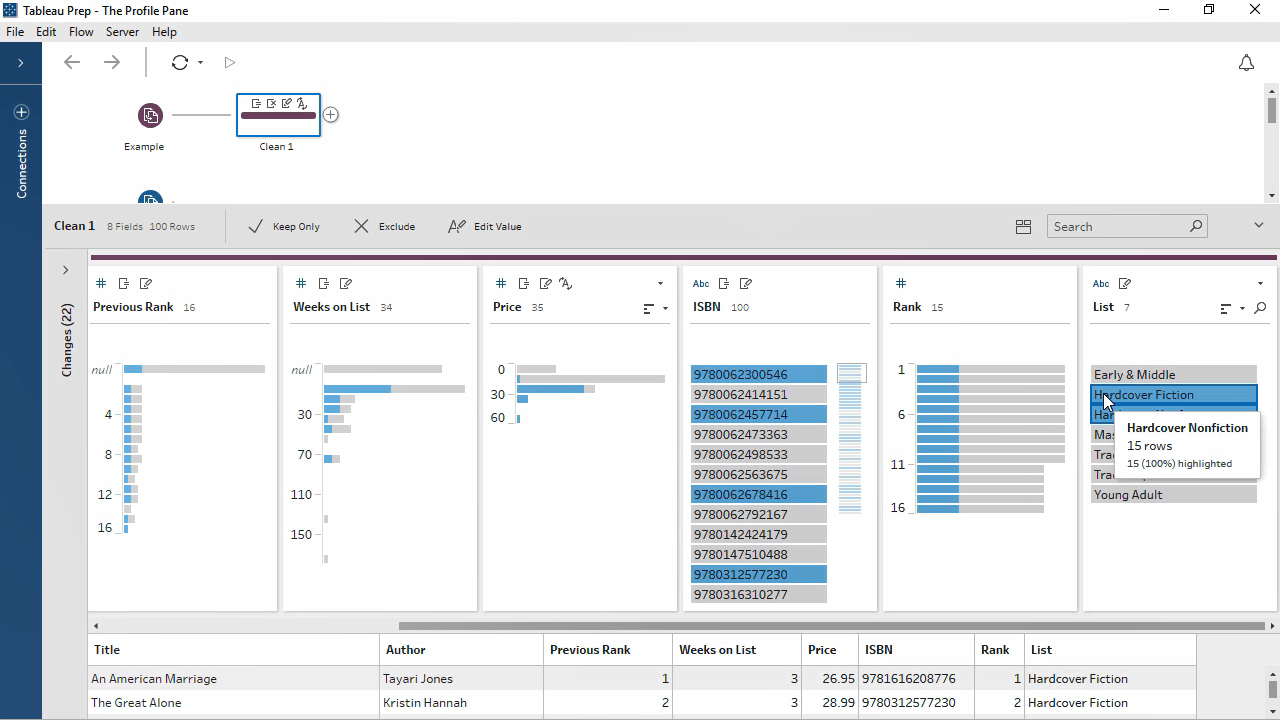Click the Search field in the toolbar
This screenshot has width=1280, height=720.
click(1118, 227)
